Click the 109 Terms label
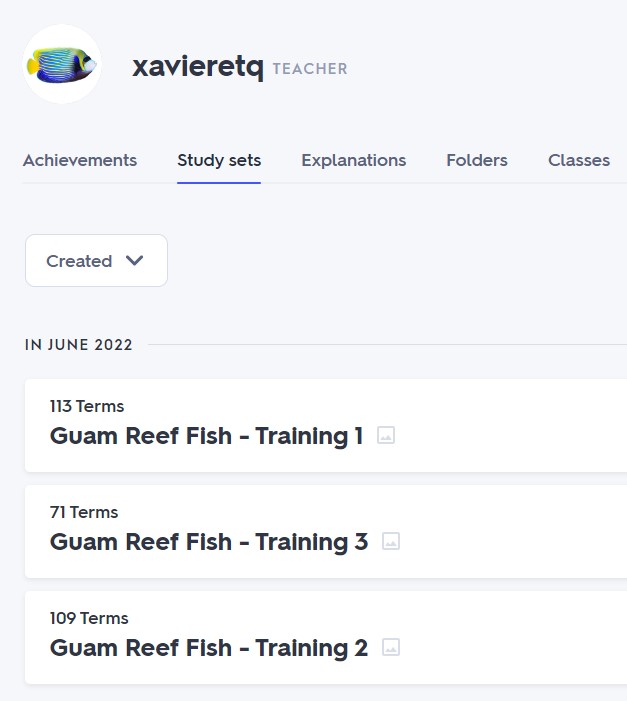Viewport: 627px width, 701px height. (x=89, y=618)
